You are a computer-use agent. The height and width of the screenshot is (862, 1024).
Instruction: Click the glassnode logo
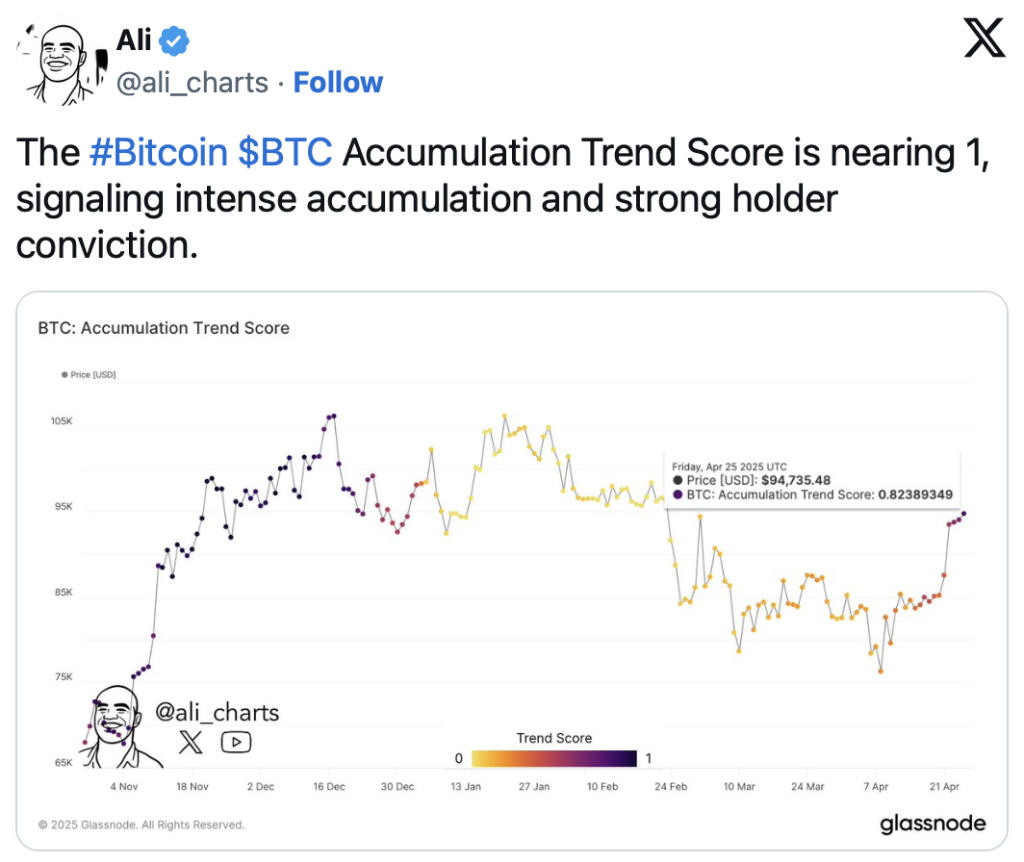coord(933,823)
